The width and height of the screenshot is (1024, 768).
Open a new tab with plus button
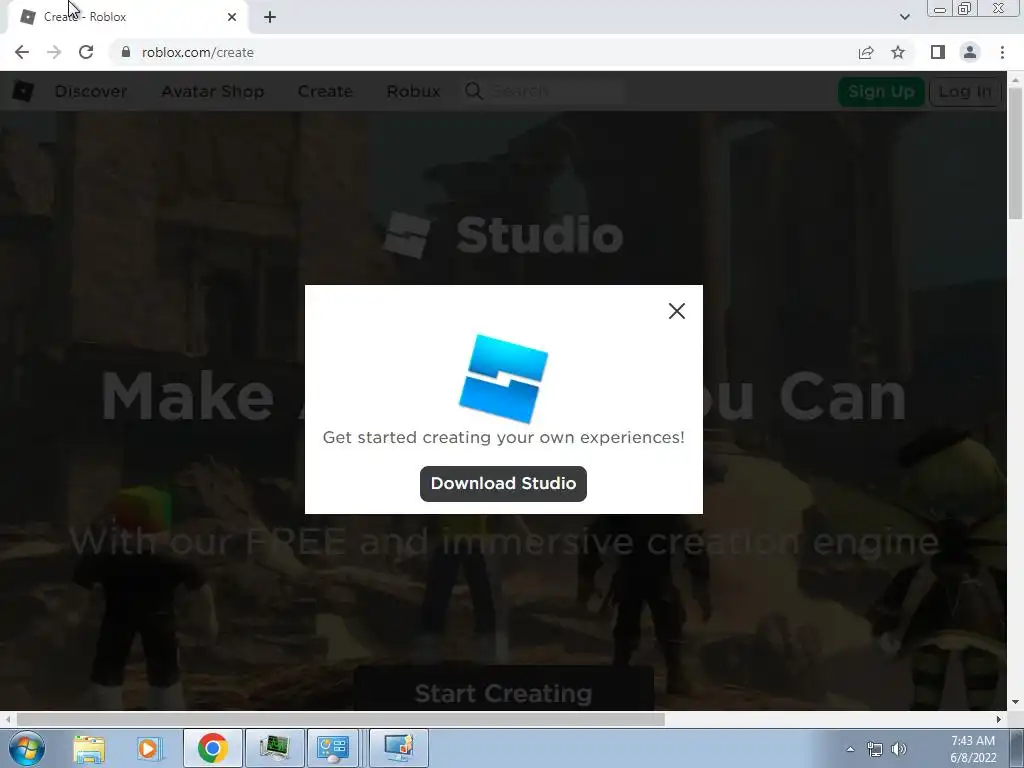tap(270, 17)
